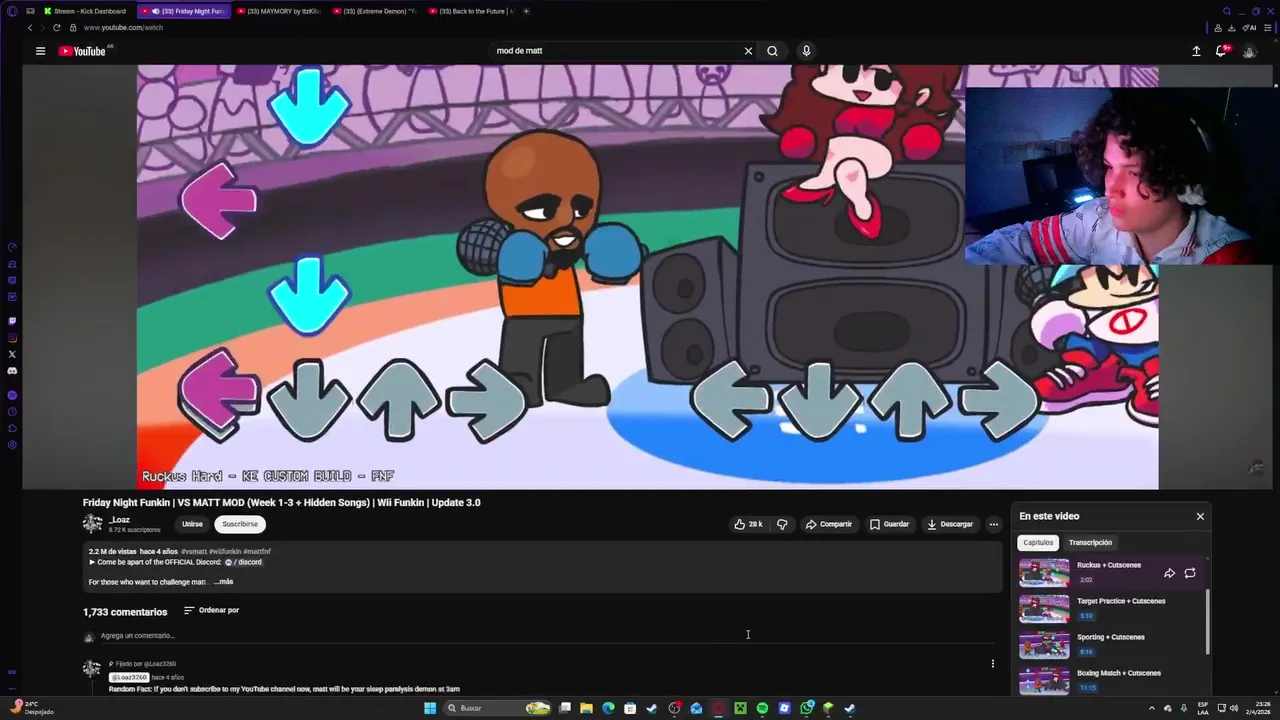
Task: Open the YouTube account avatar menu
Action: click(x=1249, y=51)
